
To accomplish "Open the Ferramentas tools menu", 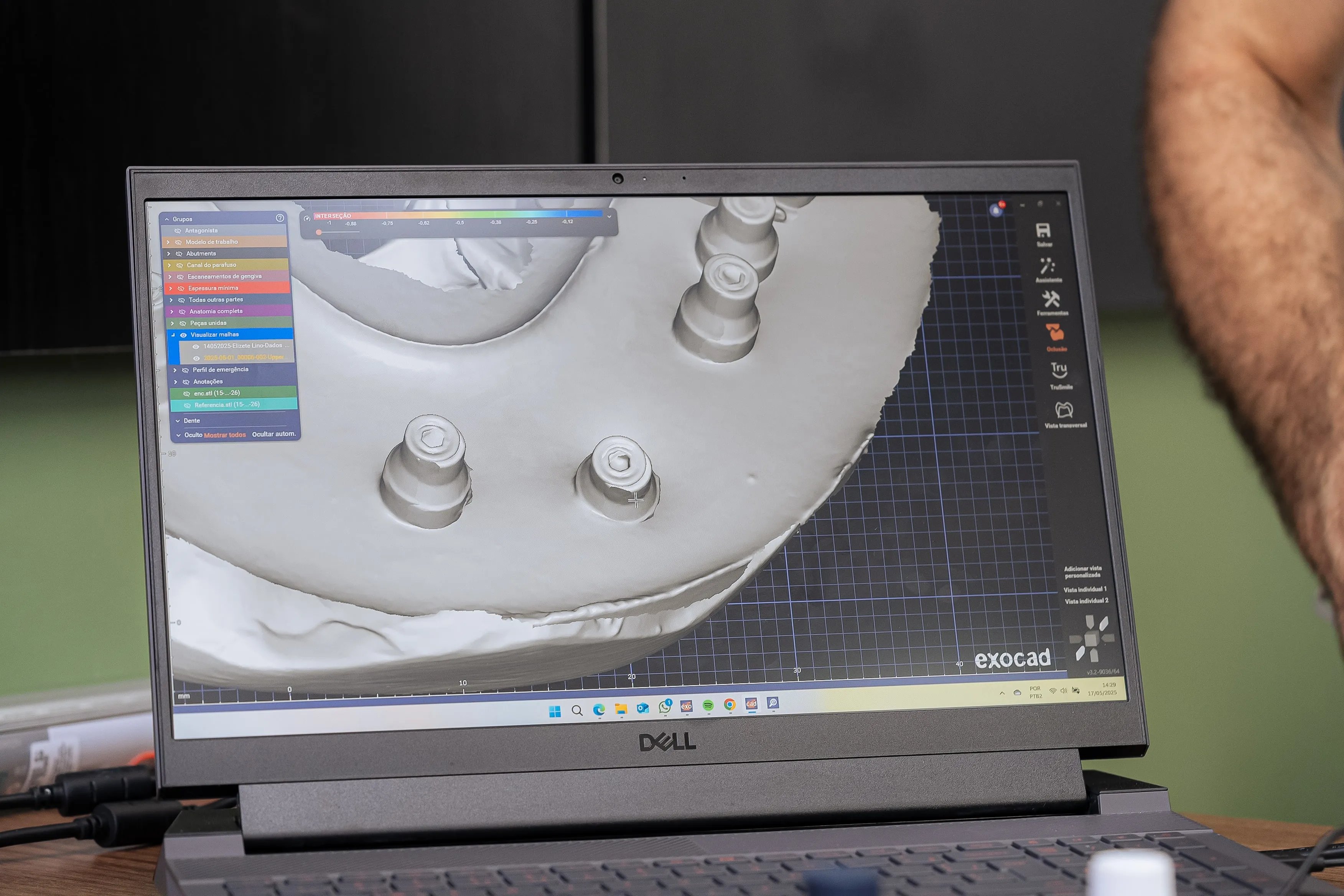I will click(x=1051, y=300).
